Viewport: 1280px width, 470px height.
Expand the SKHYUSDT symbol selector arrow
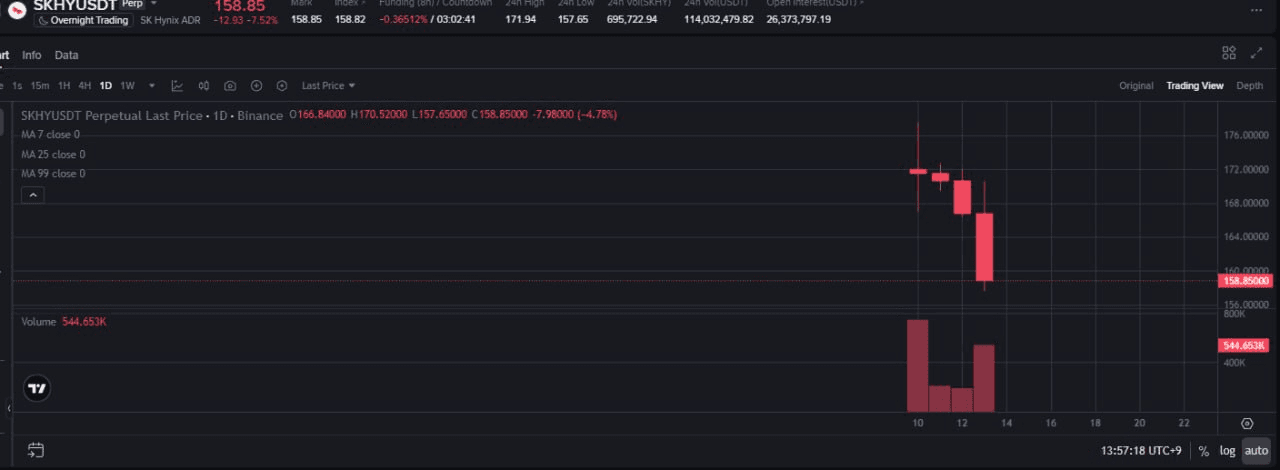tap(154, 4)
